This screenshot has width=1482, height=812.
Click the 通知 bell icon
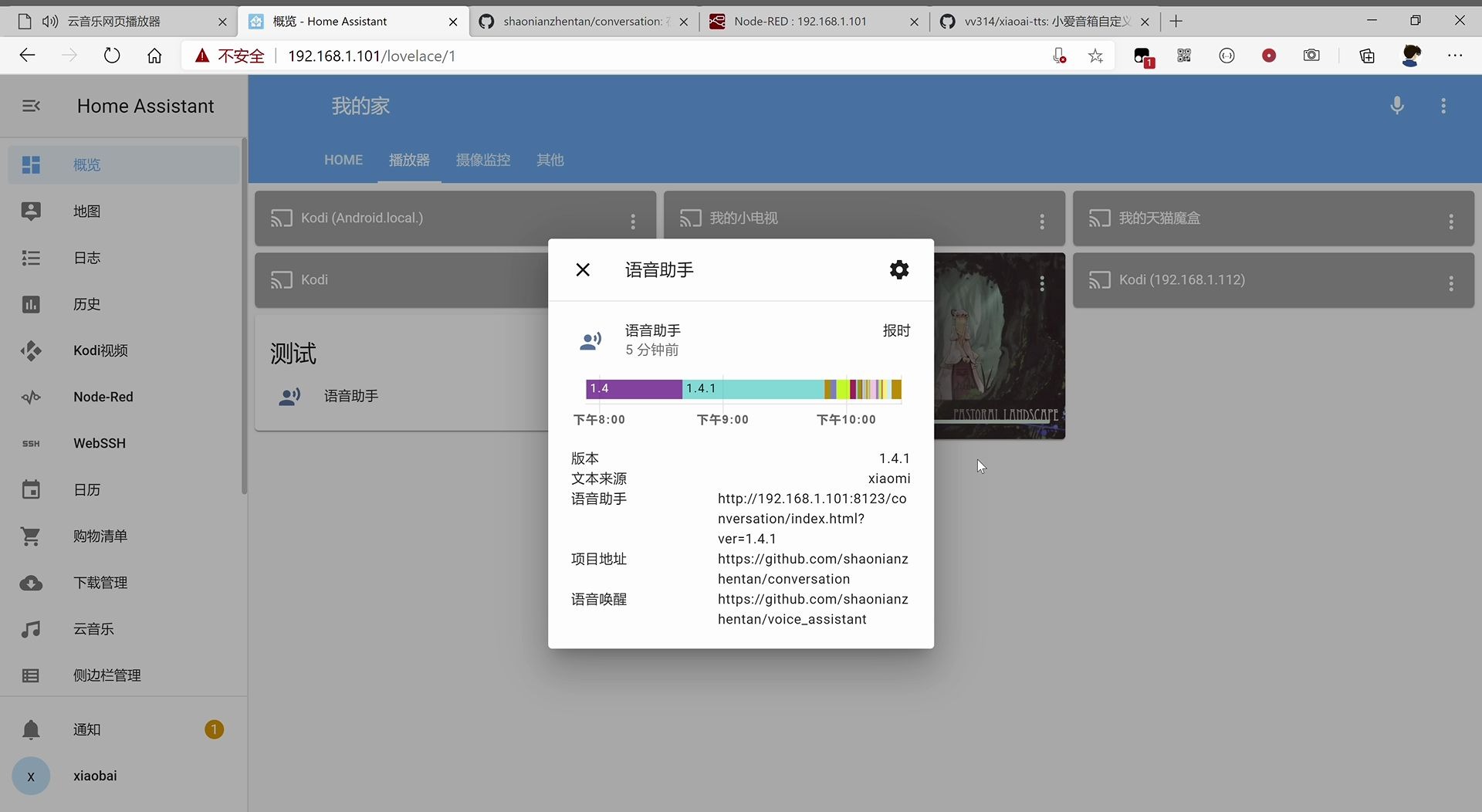(x=31, y=729)
